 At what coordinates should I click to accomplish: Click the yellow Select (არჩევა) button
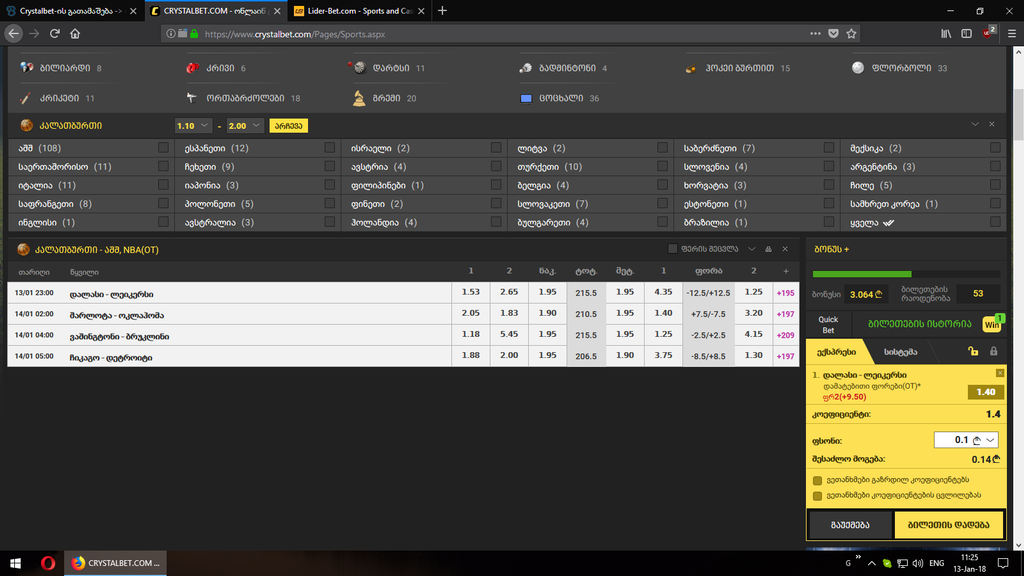[289, 125]
